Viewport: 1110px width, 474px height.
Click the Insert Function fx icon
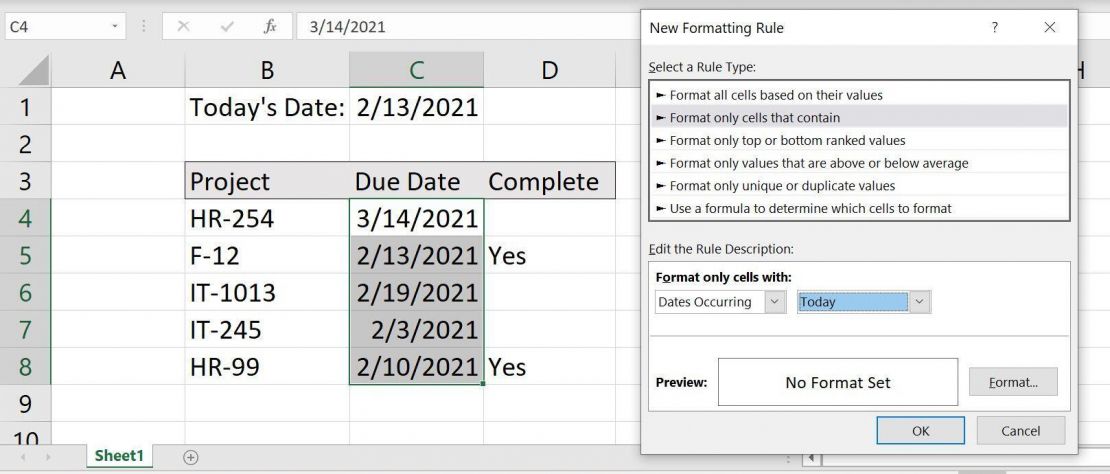[x=270, y=27]
